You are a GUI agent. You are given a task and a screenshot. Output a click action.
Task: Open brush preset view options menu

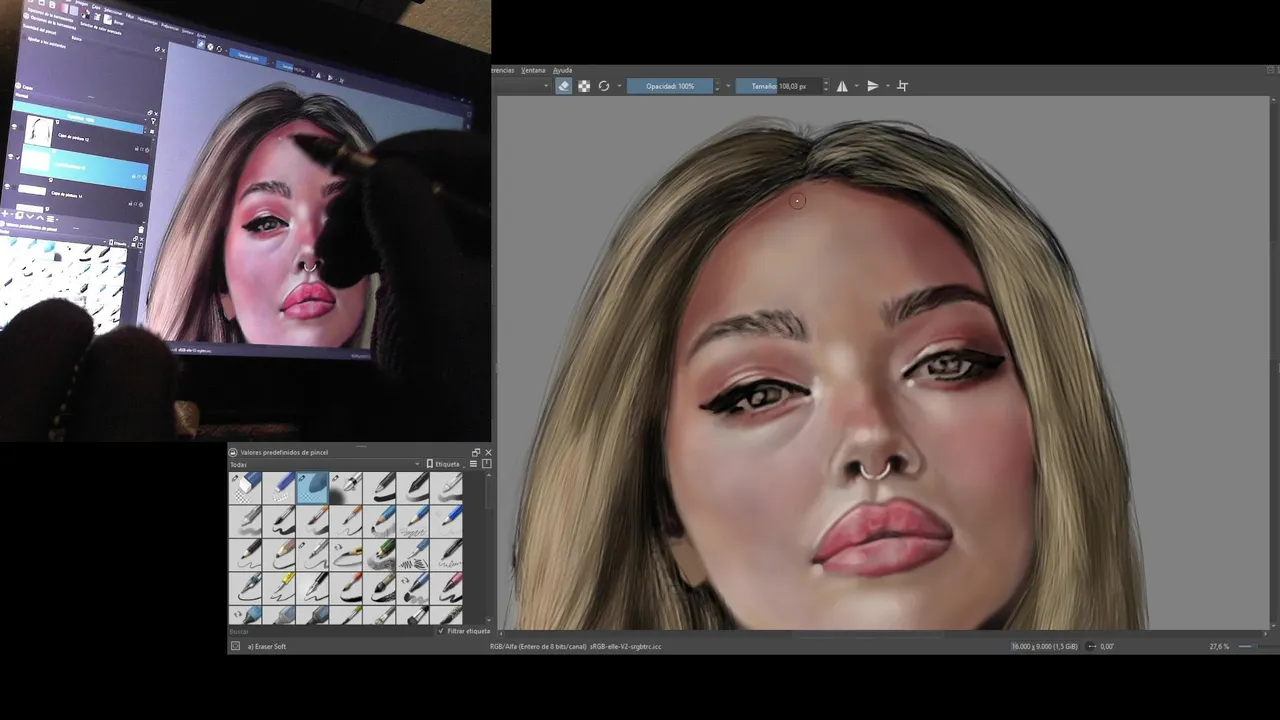click(473, 464)
